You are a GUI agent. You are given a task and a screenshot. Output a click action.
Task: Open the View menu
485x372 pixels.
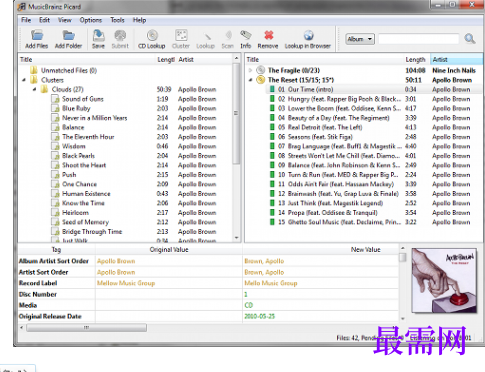65,20
